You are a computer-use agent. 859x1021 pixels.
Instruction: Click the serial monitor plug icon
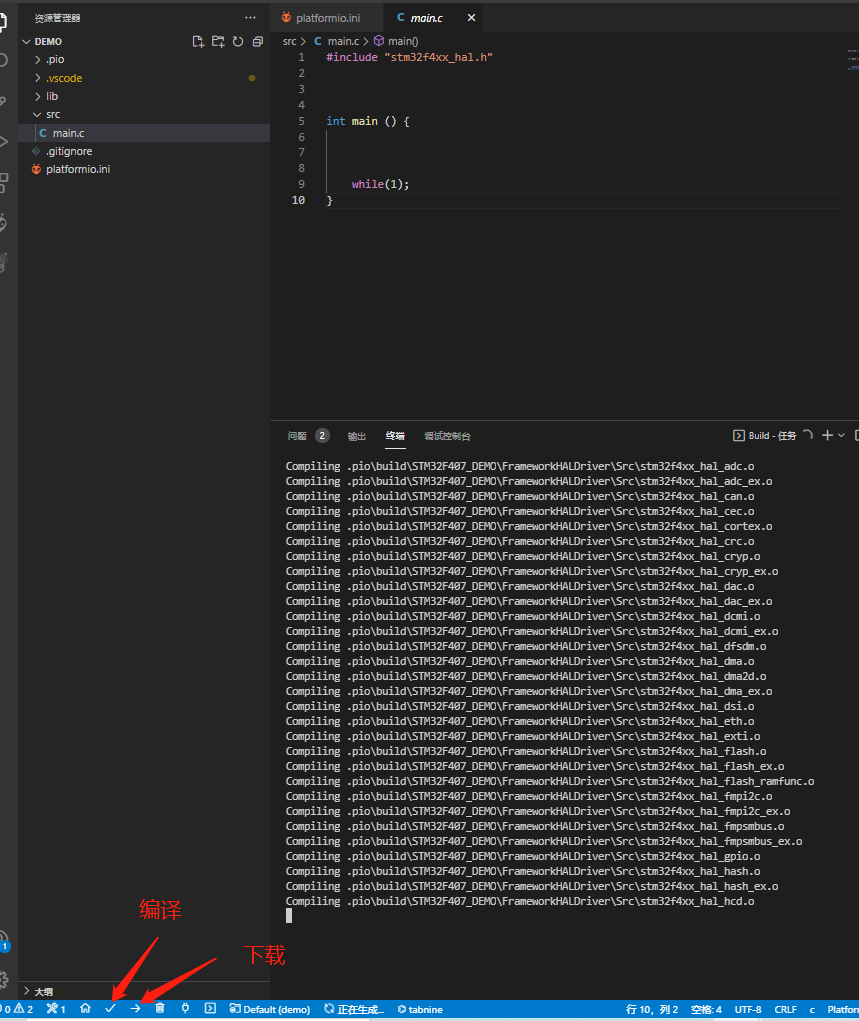pyautogui.click(x=186, y=1009)
